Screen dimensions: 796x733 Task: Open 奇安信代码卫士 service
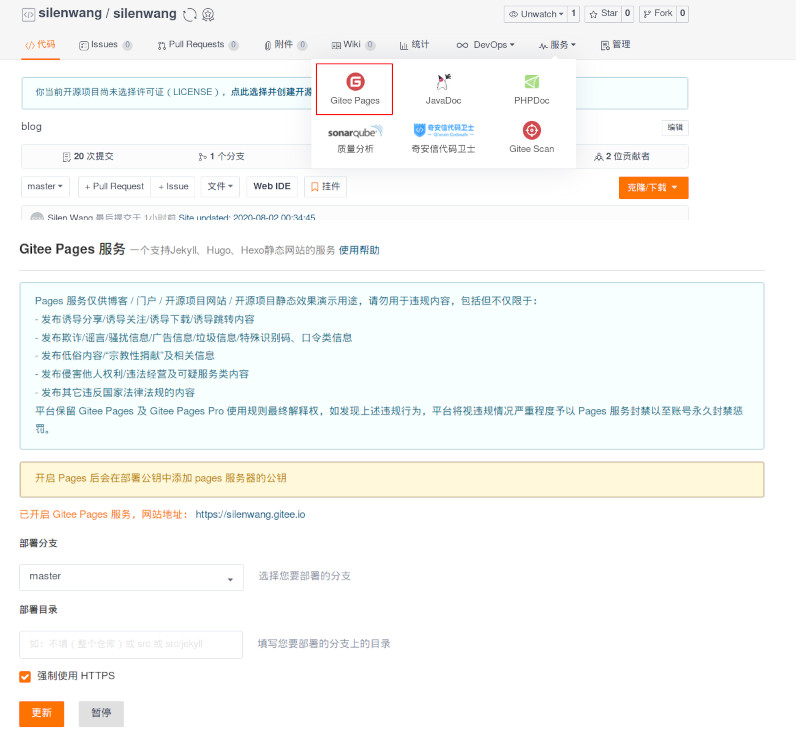443,138
